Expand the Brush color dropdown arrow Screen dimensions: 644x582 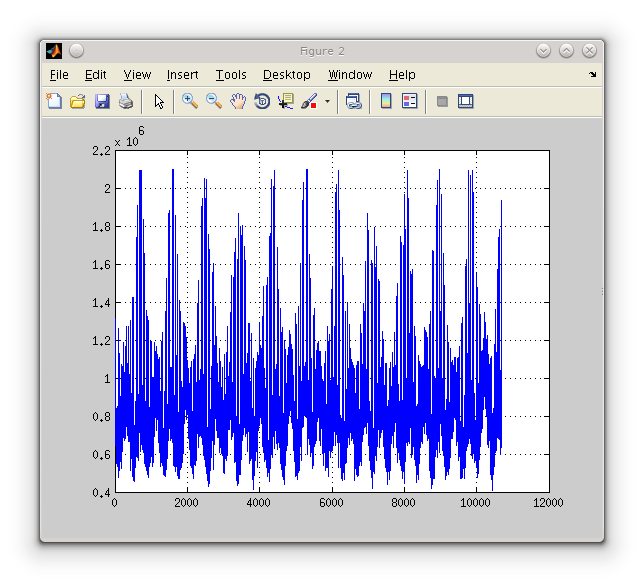327,101
